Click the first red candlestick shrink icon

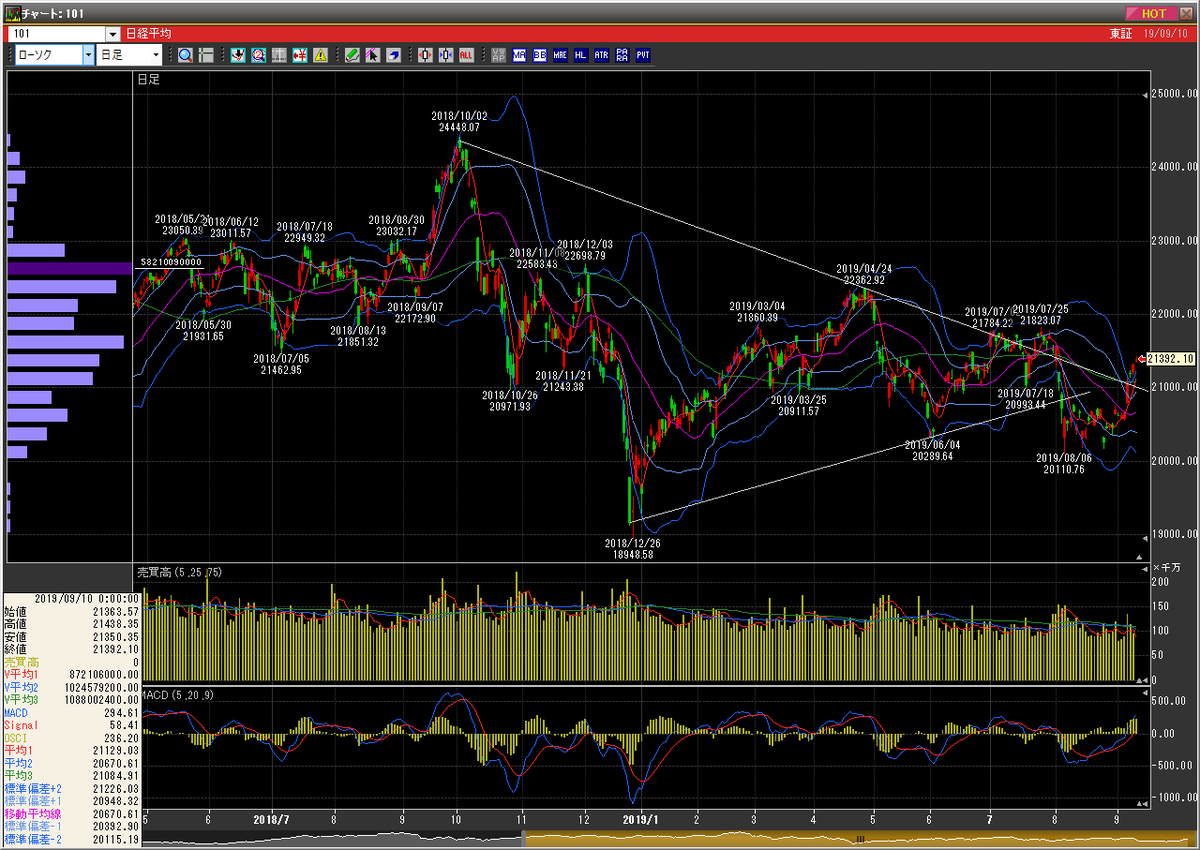[x=425, y=55]
